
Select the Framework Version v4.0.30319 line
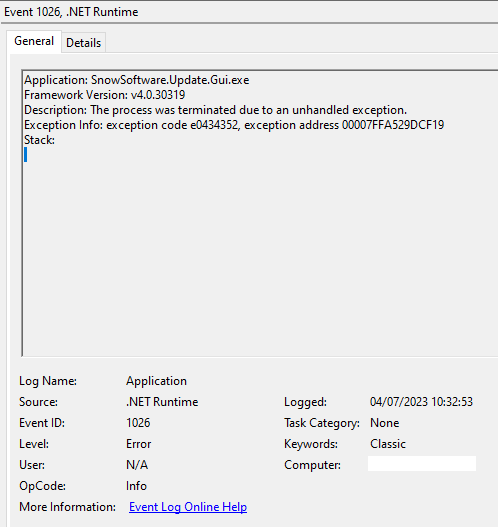click(x=105, y=95)
